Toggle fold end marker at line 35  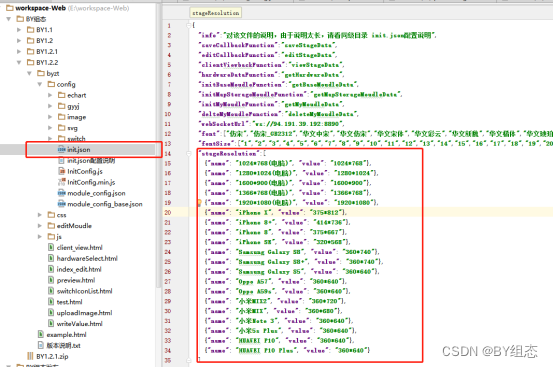pyautogui.click(x=189, y=360)
